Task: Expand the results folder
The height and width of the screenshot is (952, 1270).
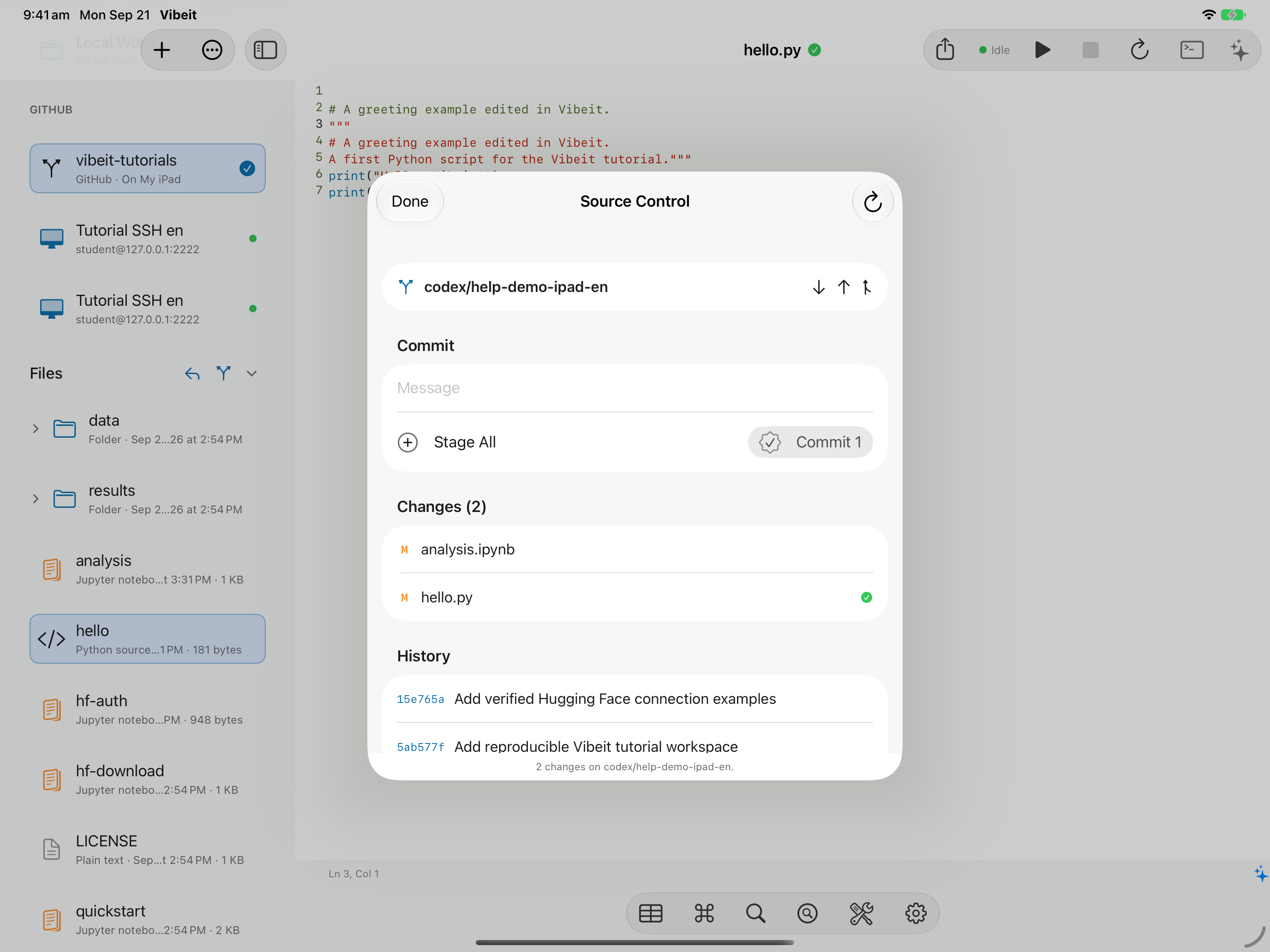Action: 36,499
